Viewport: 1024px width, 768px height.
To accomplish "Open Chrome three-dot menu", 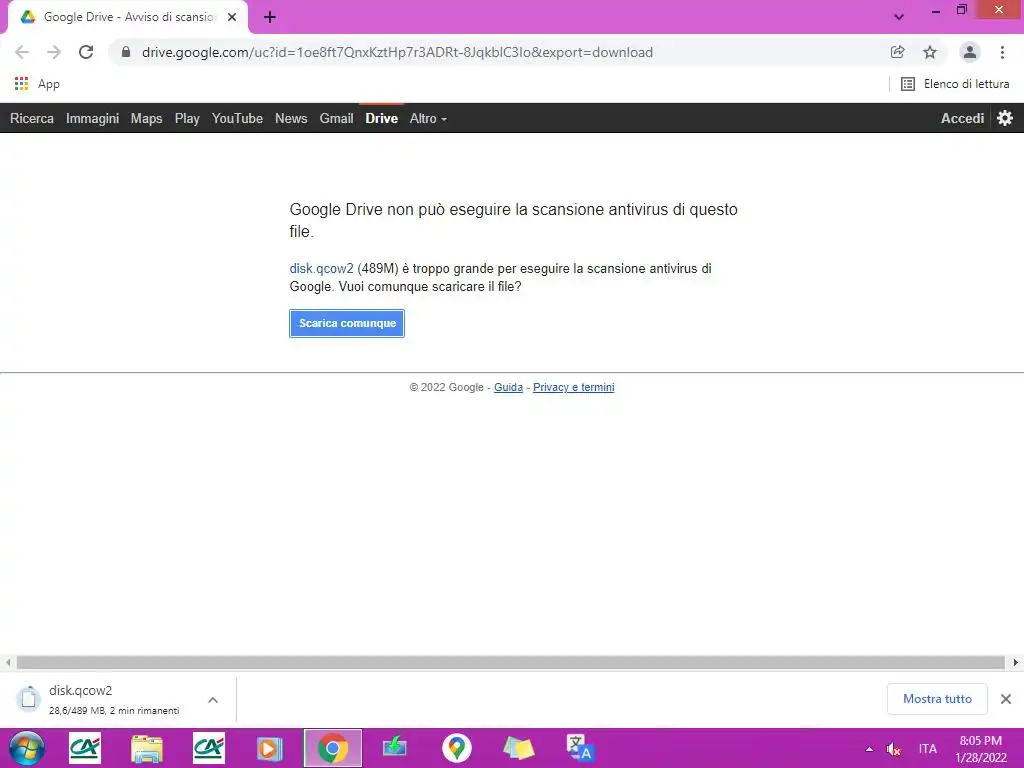I will click(1002, 52).
